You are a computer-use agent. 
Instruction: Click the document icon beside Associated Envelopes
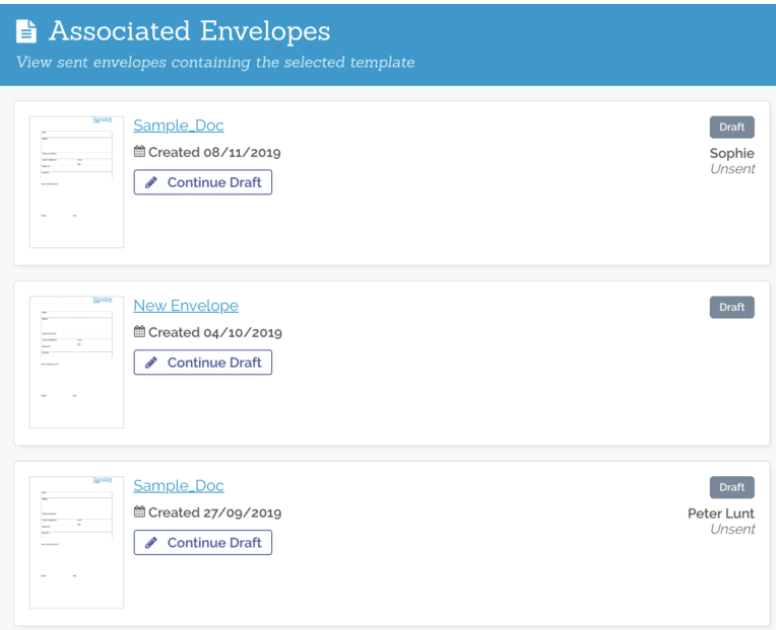click(26, 32)
